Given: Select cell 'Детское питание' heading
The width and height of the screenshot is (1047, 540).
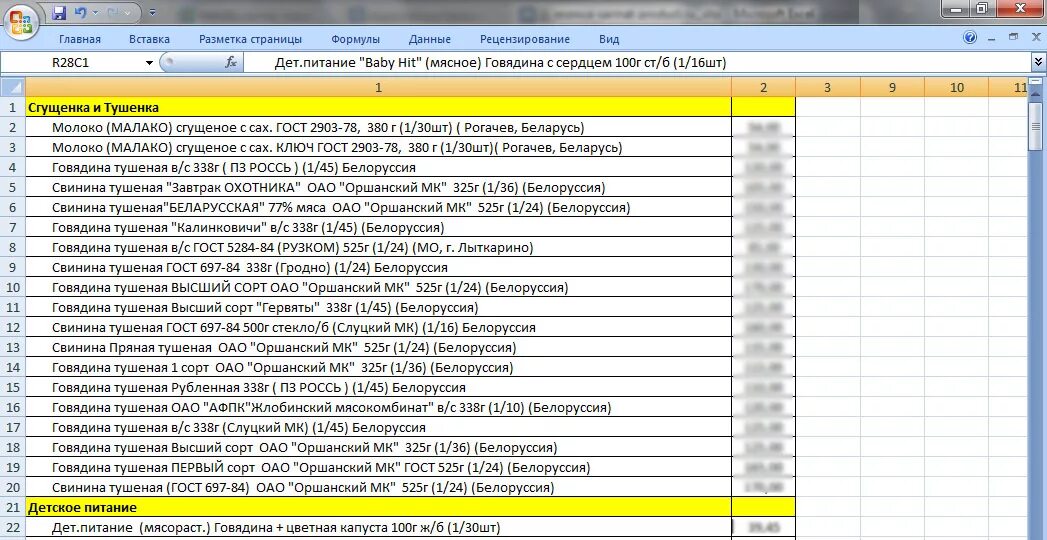Looking at the screenshot, I should (x=379, y=508).
